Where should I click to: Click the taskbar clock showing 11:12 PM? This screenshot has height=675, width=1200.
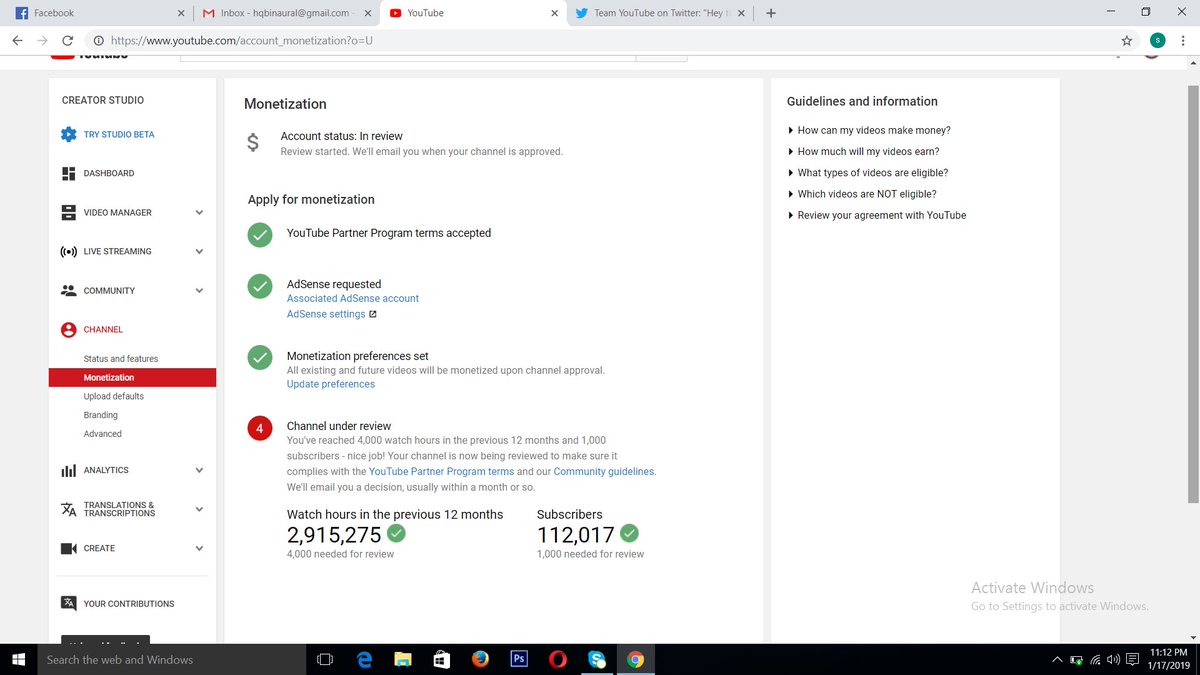coord(1168,659)
